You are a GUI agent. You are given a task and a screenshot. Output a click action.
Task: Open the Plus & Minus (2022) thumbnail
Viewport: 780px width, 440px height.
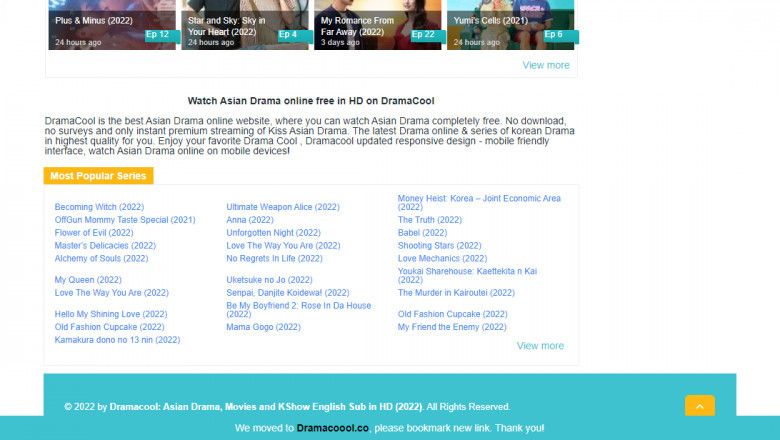[111, 24]
